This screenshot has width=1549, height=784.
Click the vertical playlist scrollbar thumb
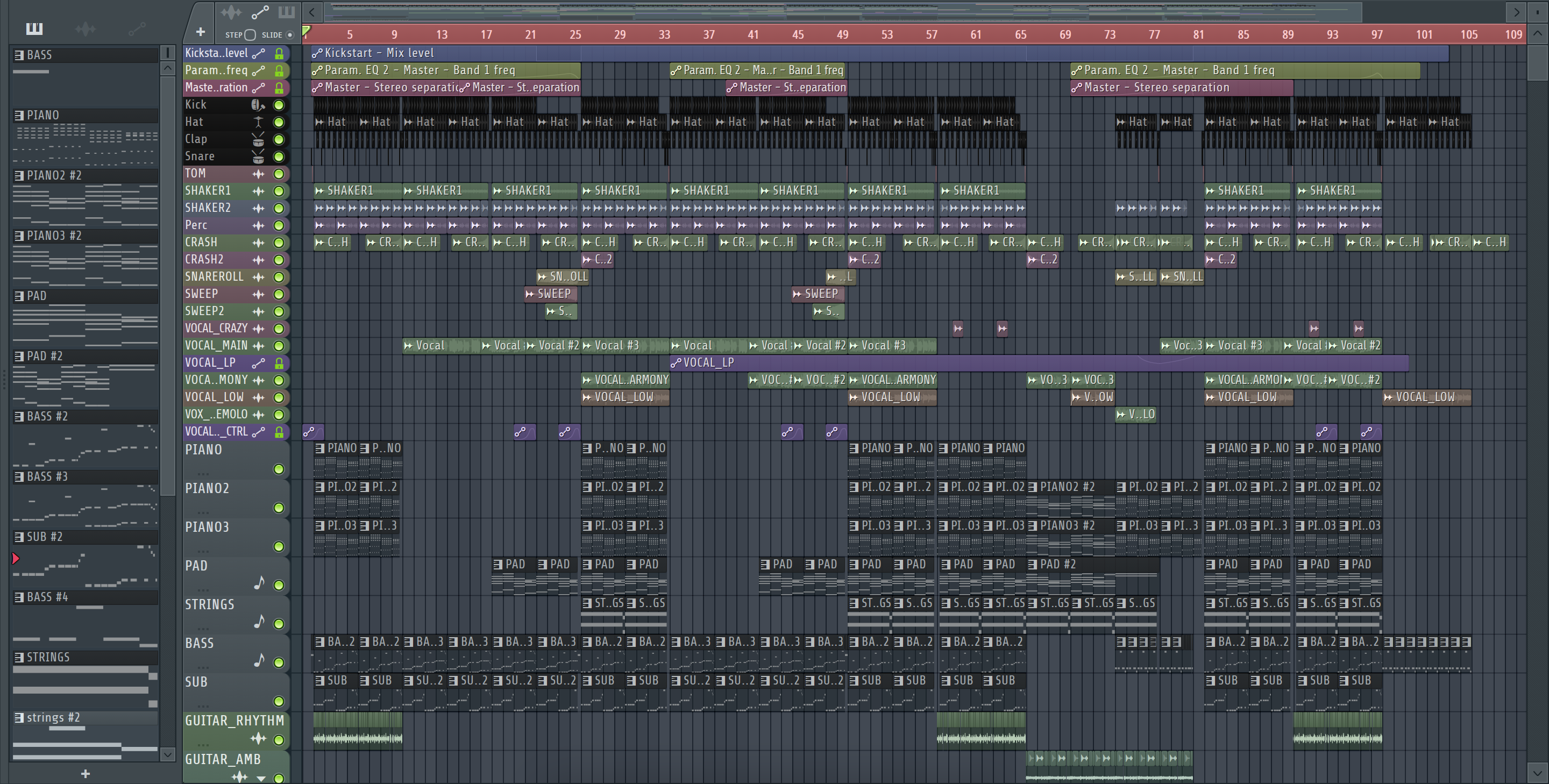pyautogui.click(x=1537, y=62)
